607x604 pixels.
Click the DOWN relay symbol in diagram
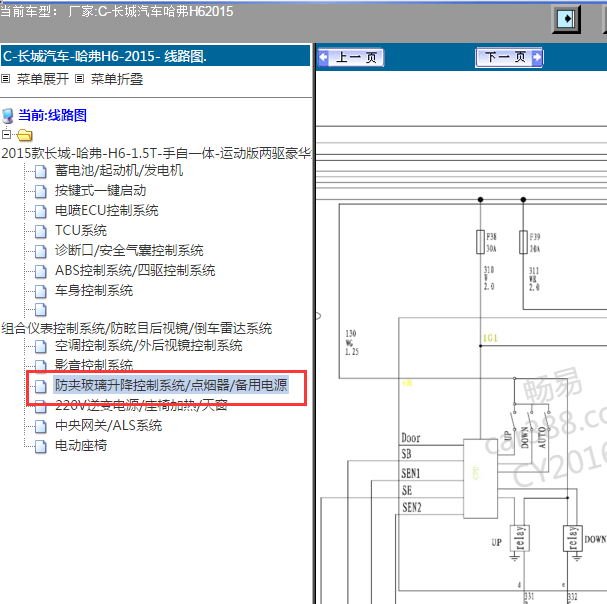[x=573, y=538]
